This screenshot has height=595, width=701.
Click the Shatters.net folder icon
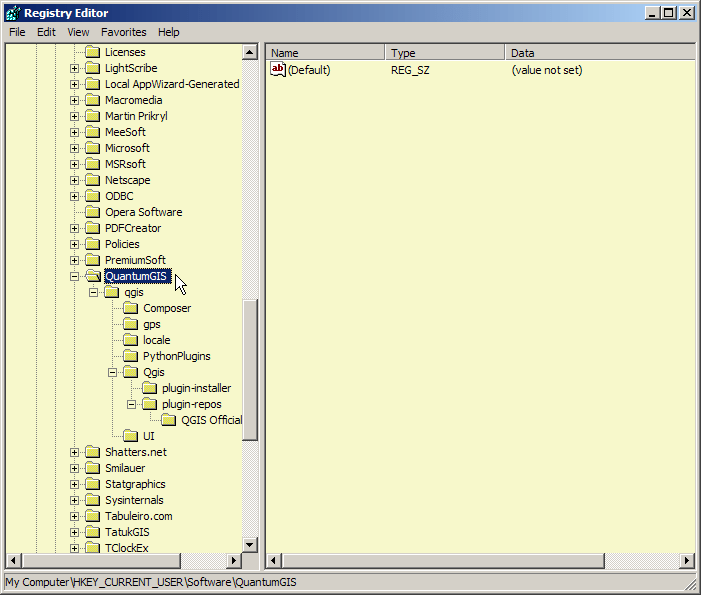tap(93, 452)
